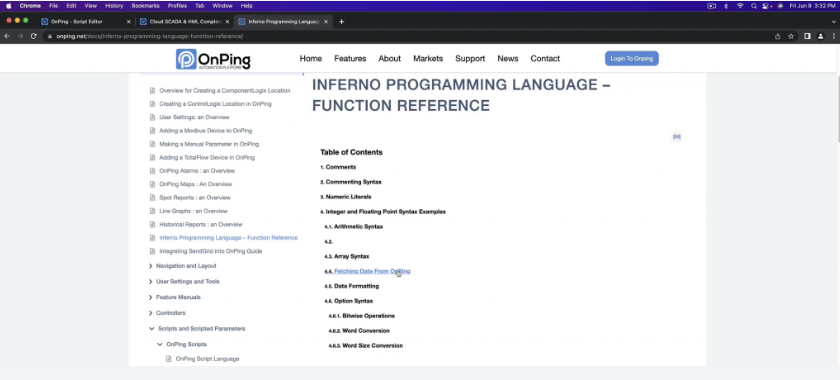Click the print icon above Table of Contents
Viewport: 840px width, 380px height.
[x=677, y=137]
